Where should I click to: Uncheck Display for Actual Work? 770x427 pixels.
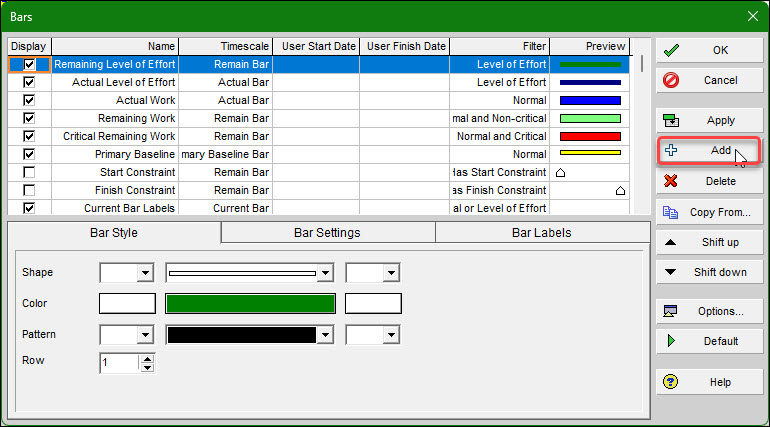(x=29, y=100)
